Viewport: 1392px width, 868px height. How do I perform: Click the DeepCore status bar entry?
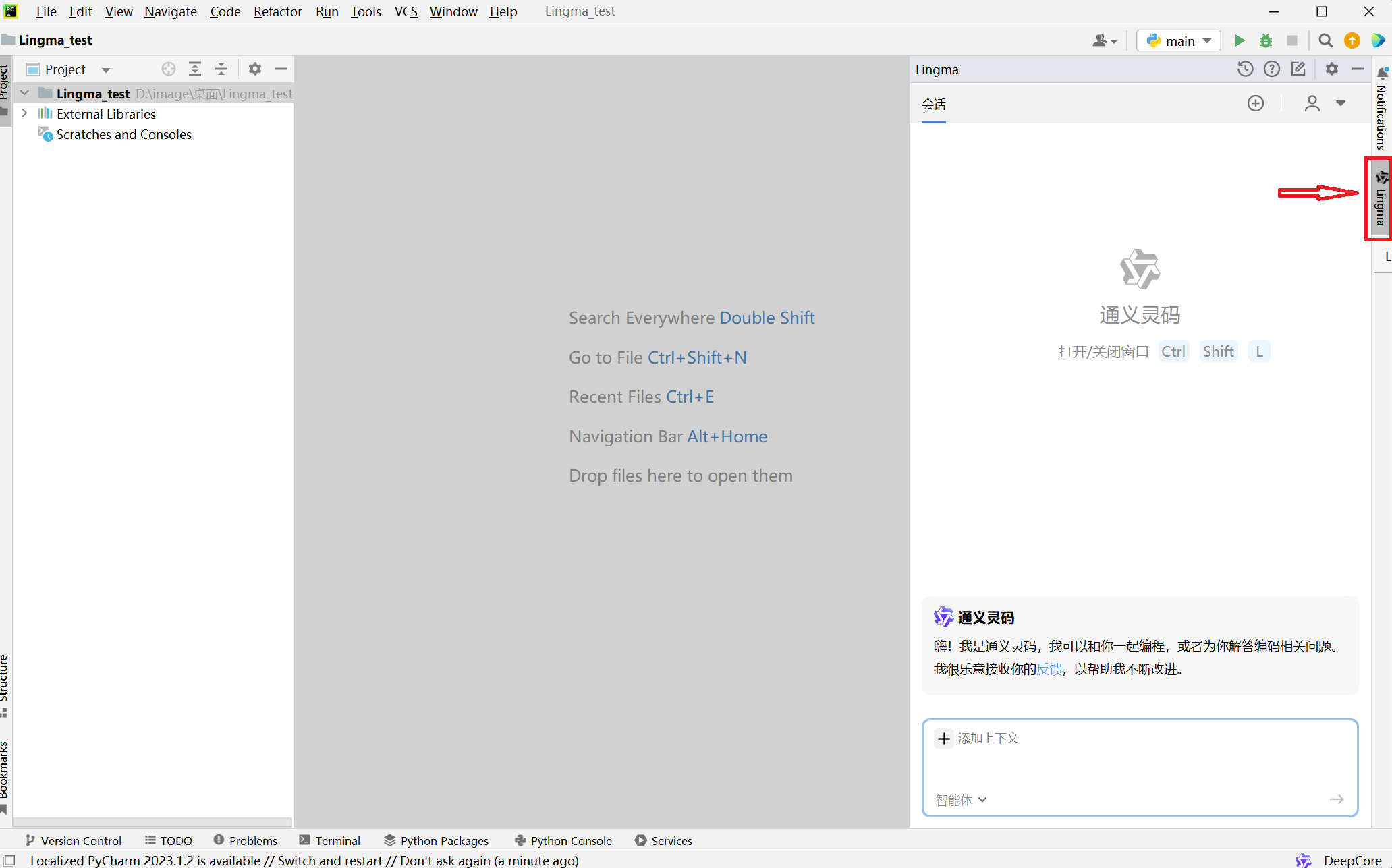1352,861
